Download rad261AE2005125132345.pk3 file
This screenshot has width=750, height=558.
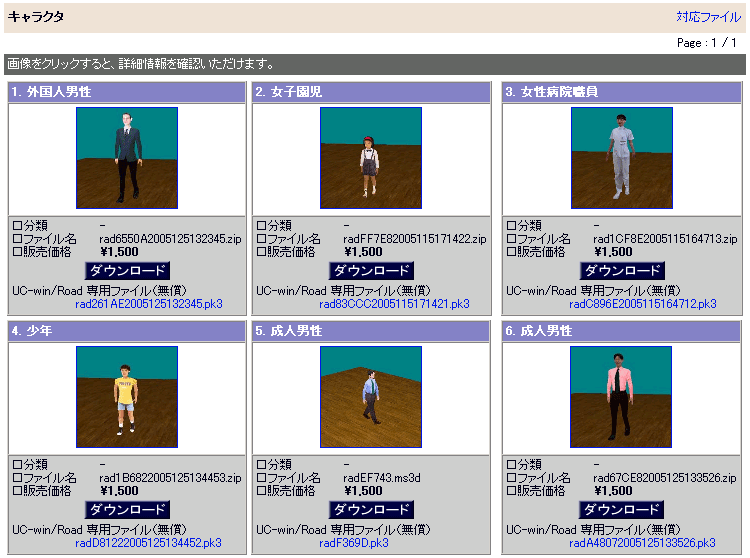[x=149, y=304]
